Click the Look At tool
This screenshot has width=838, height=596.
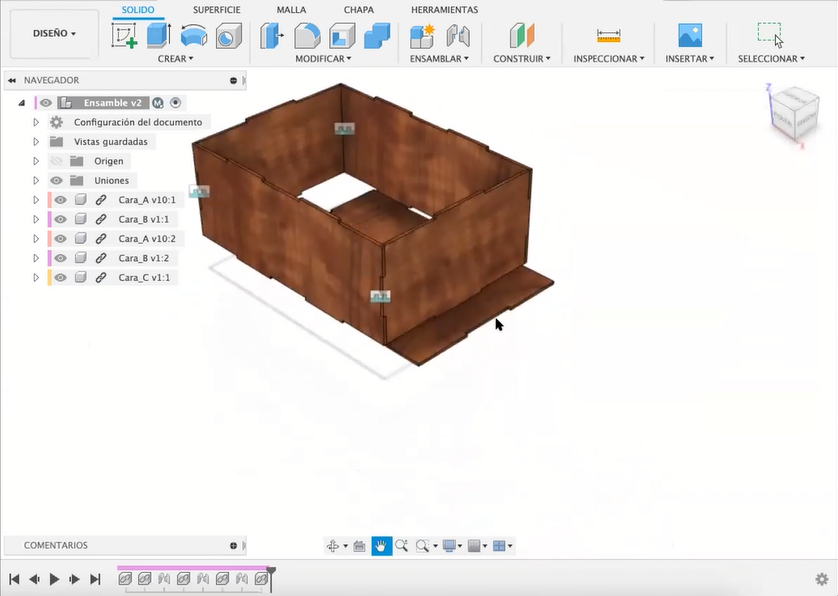360,546
